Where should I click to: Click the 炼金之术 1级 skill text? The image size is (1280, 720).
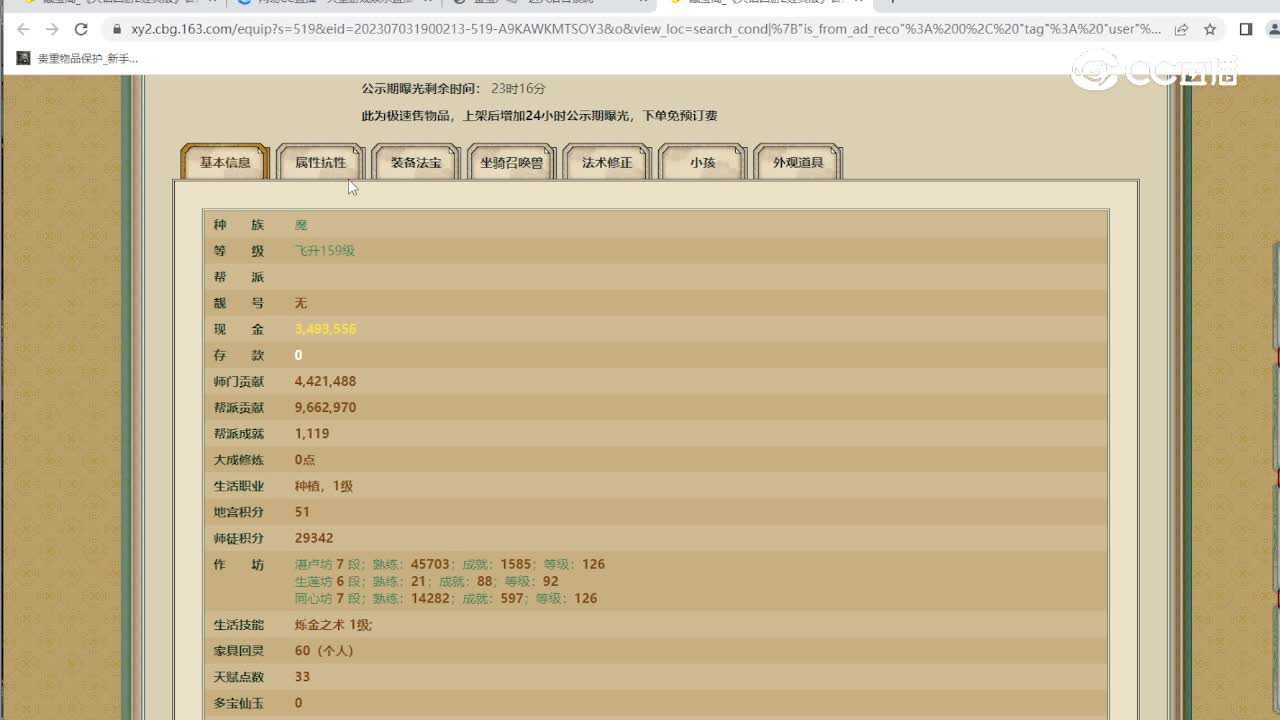coord(333,625)
